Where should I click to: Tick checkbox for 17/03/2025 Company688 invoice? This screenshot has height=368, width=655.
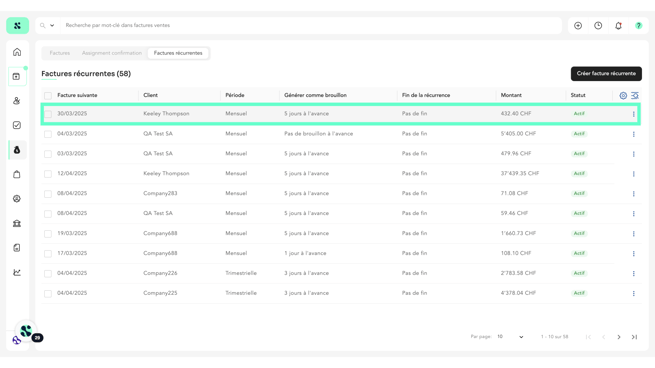(48, 254)
